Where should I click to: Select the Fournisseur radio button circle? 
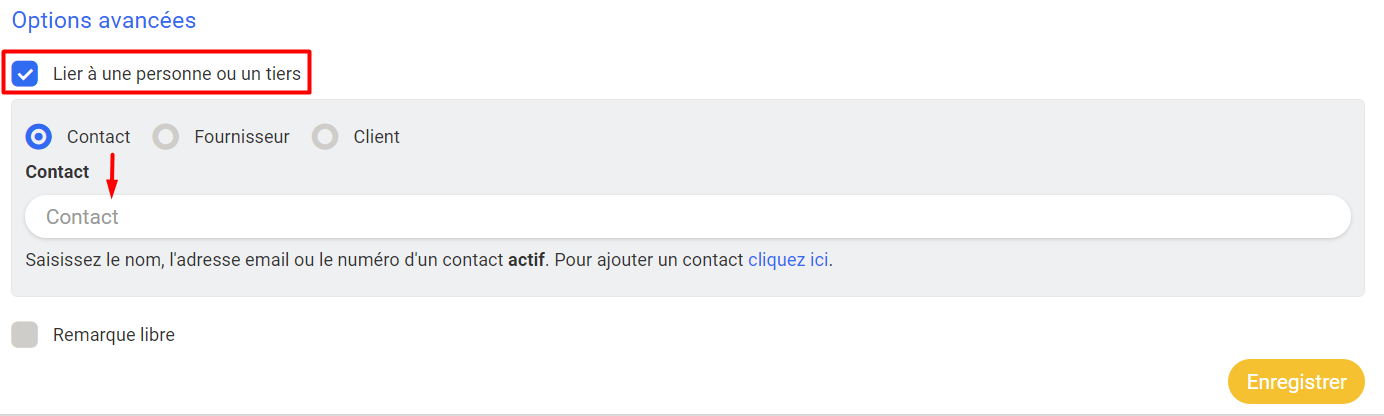pos(165,137)
